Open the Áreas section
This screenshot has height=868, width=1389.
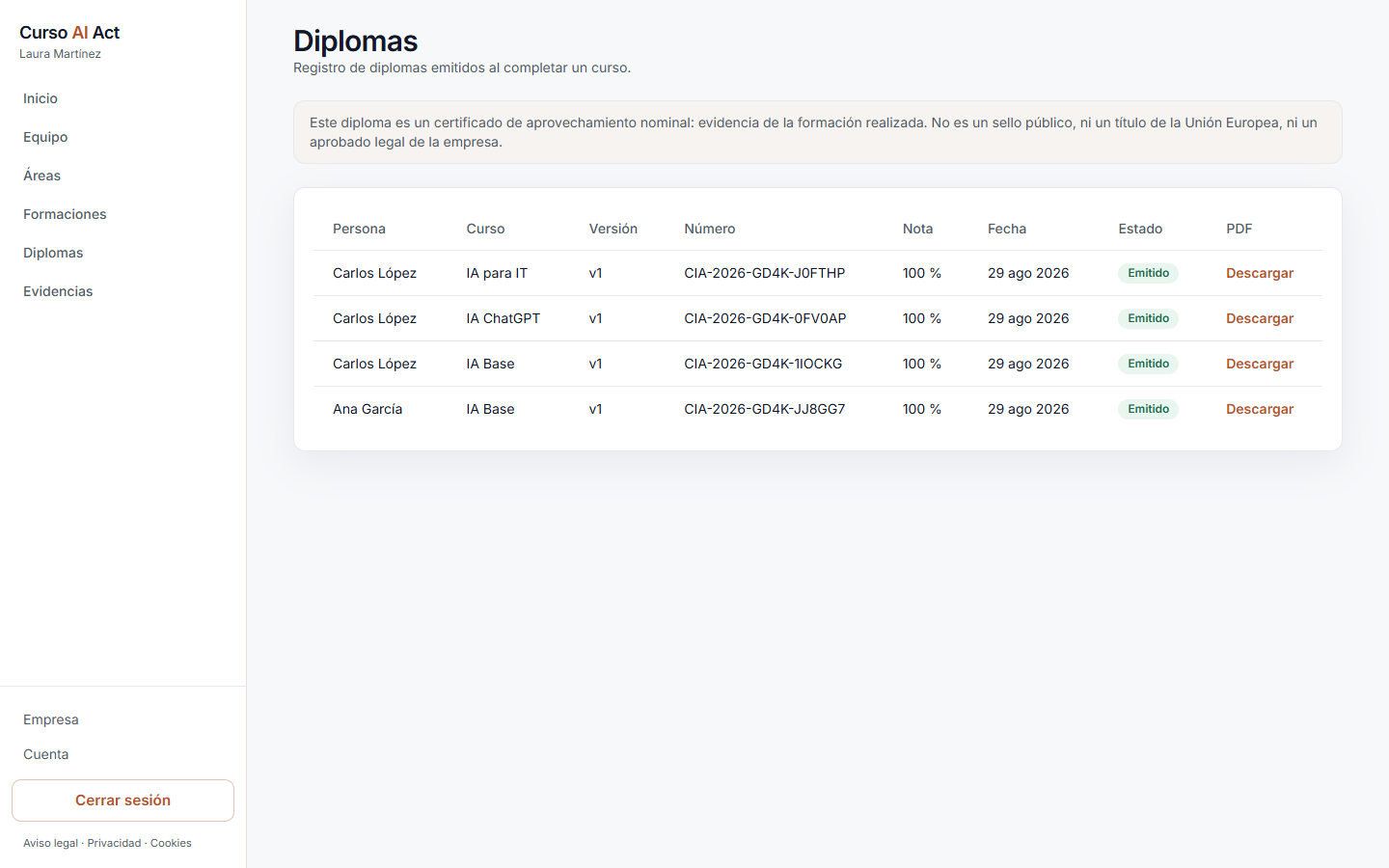[41, 176]
